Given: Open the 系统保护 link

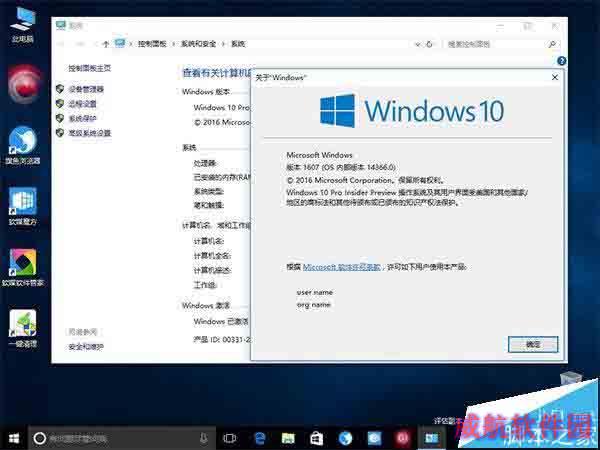Looking at the screenshot, I should 82,118.
